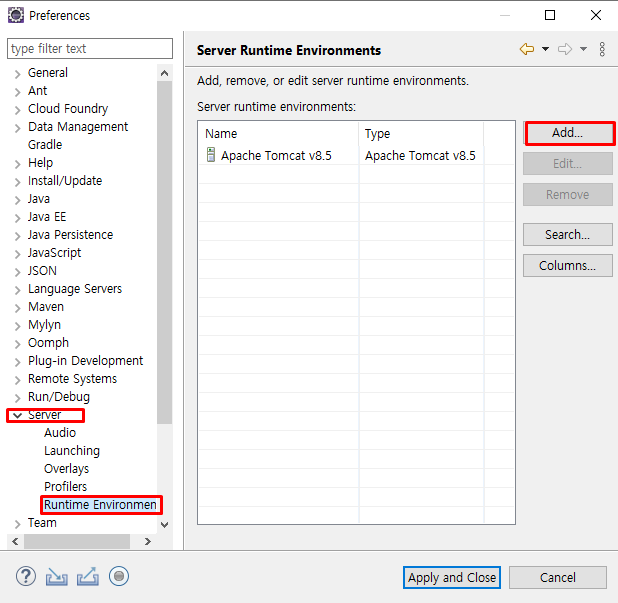Select the JavaScript category
Viewport: 618px width, 603px height.
(x=54, y=253)
